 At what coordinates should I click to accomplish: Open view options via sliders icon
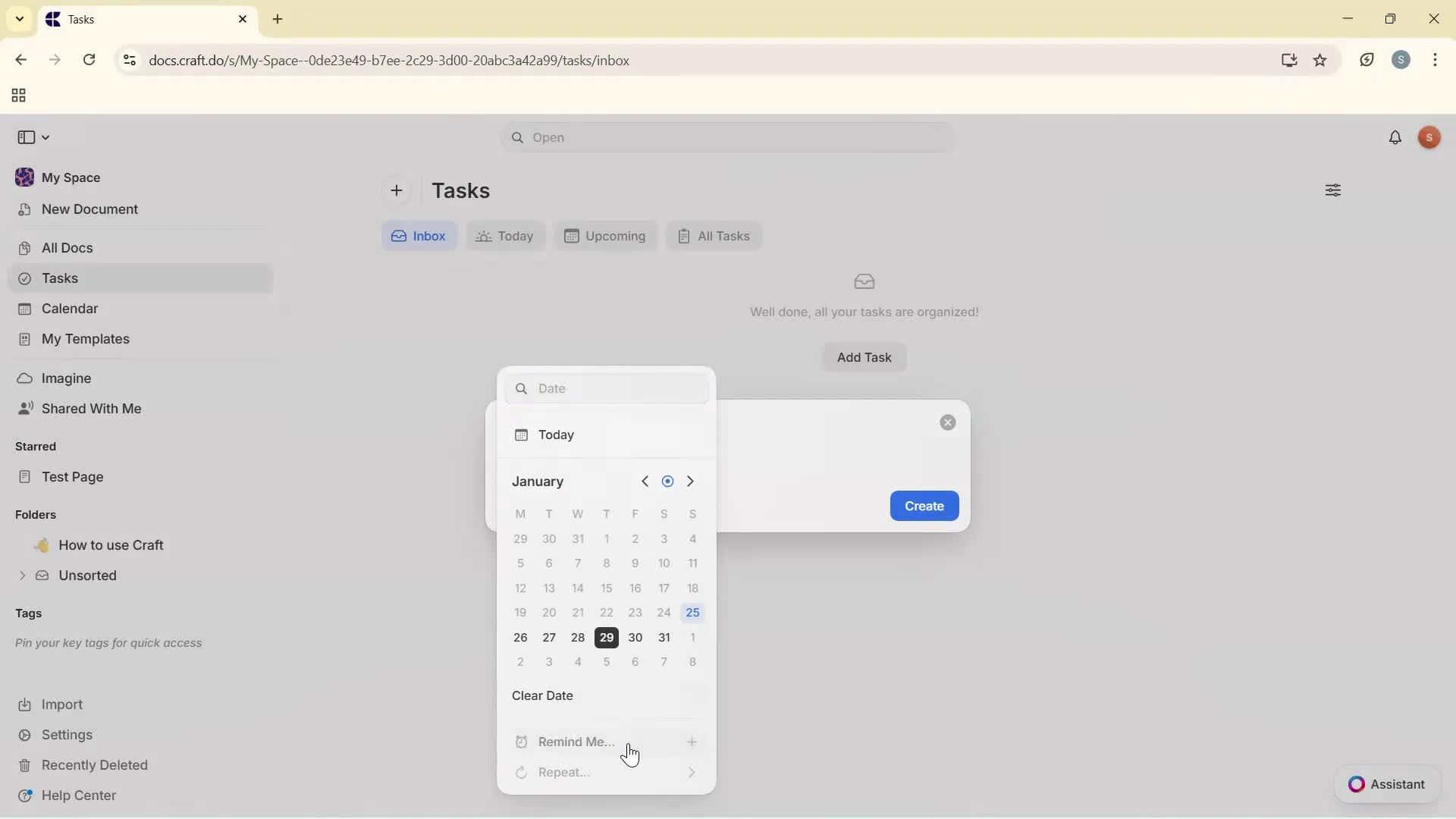click(x=1333, y=190)
